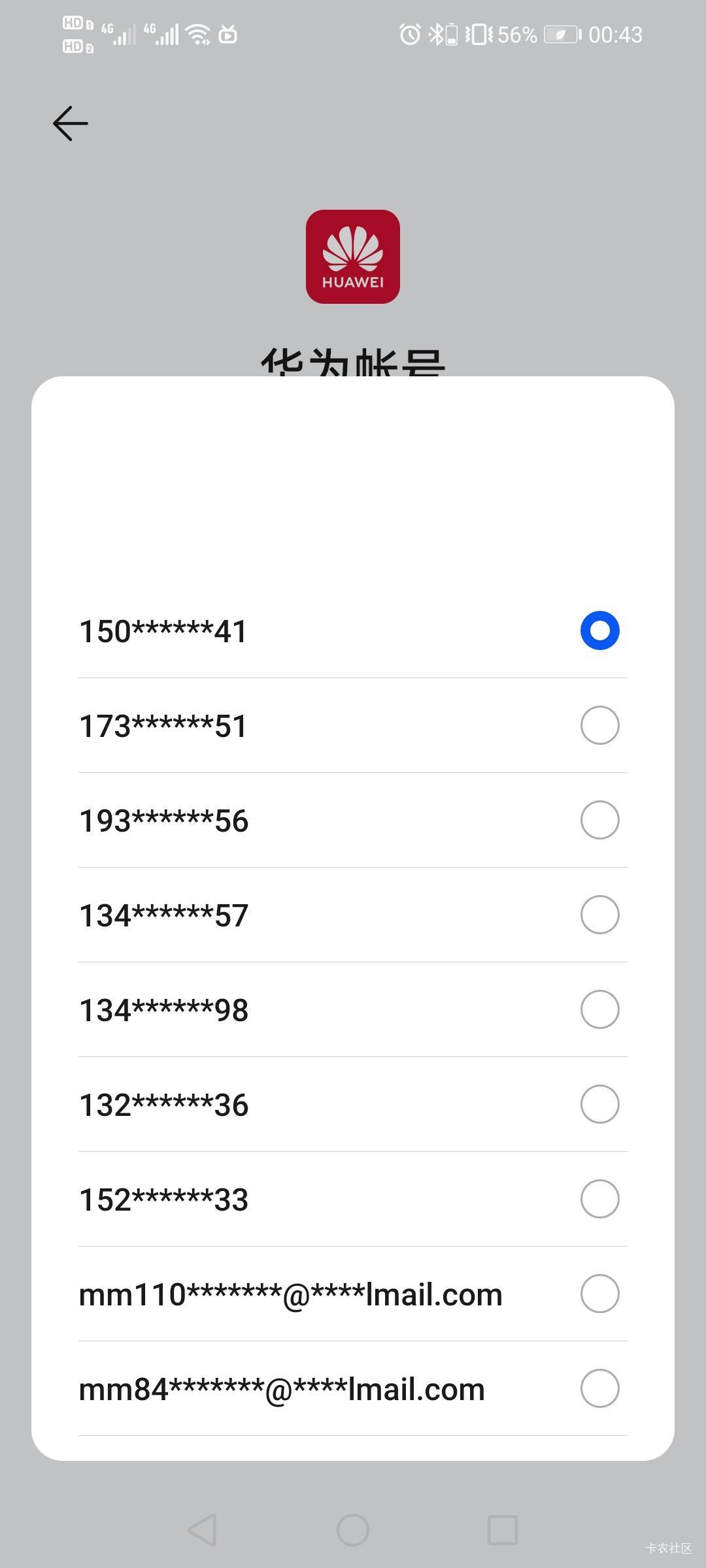This screenshot has height=1568, width=706.
Task: Select the 150******41 radio button
Action: pyautogui.click(x=599, y=630)
